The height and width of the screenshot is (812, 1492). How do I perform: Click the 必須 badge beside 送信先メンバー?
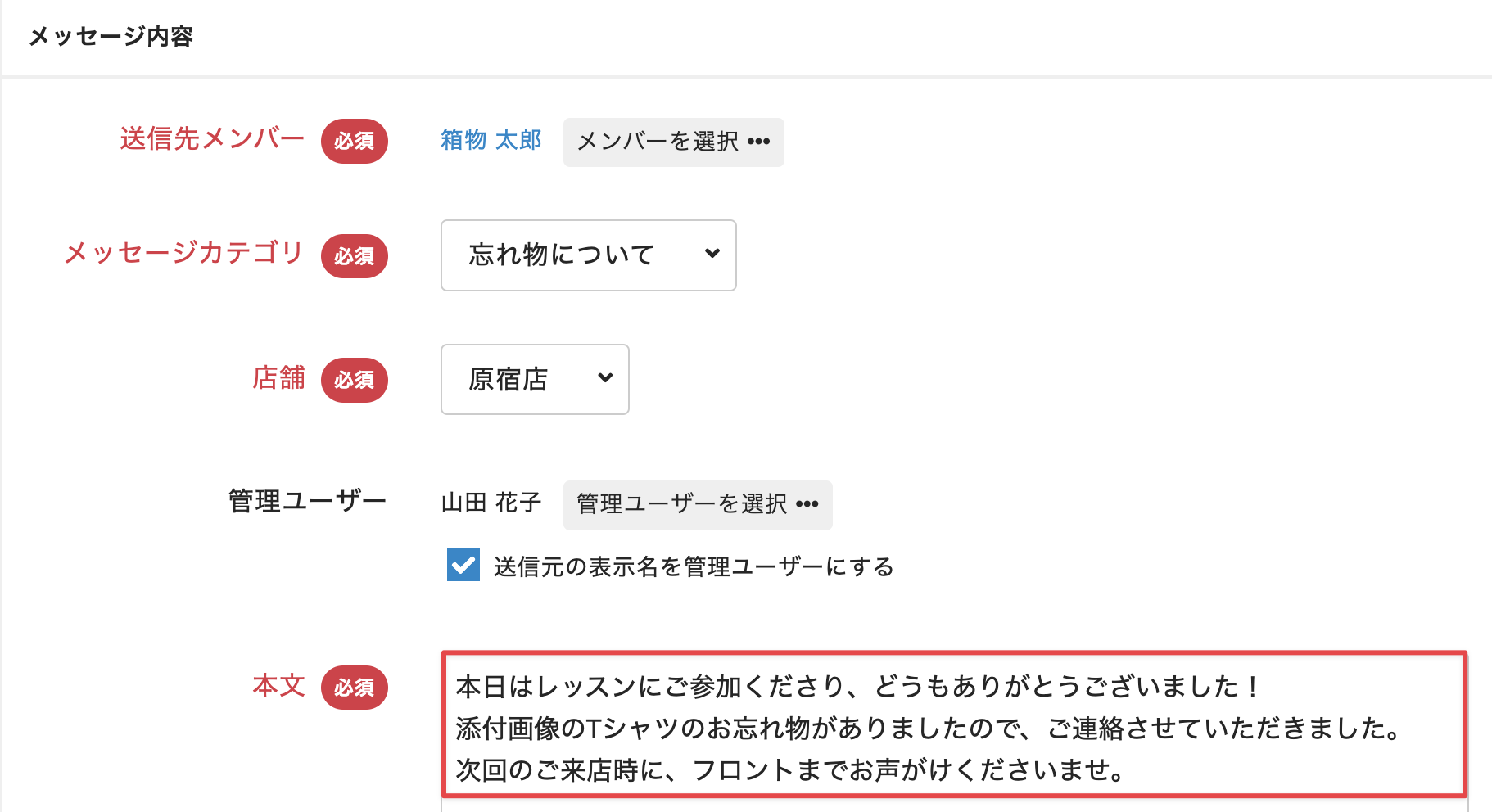(354, 141)
